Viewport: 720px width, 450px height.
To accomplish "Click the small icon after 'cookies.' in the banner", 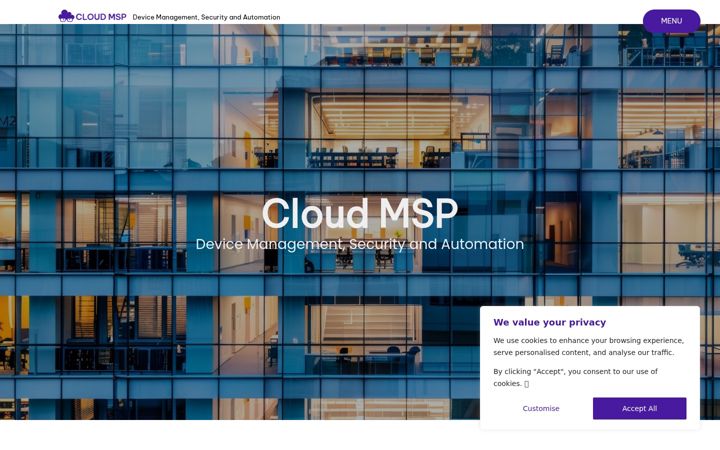I will [x=526, y=384].
